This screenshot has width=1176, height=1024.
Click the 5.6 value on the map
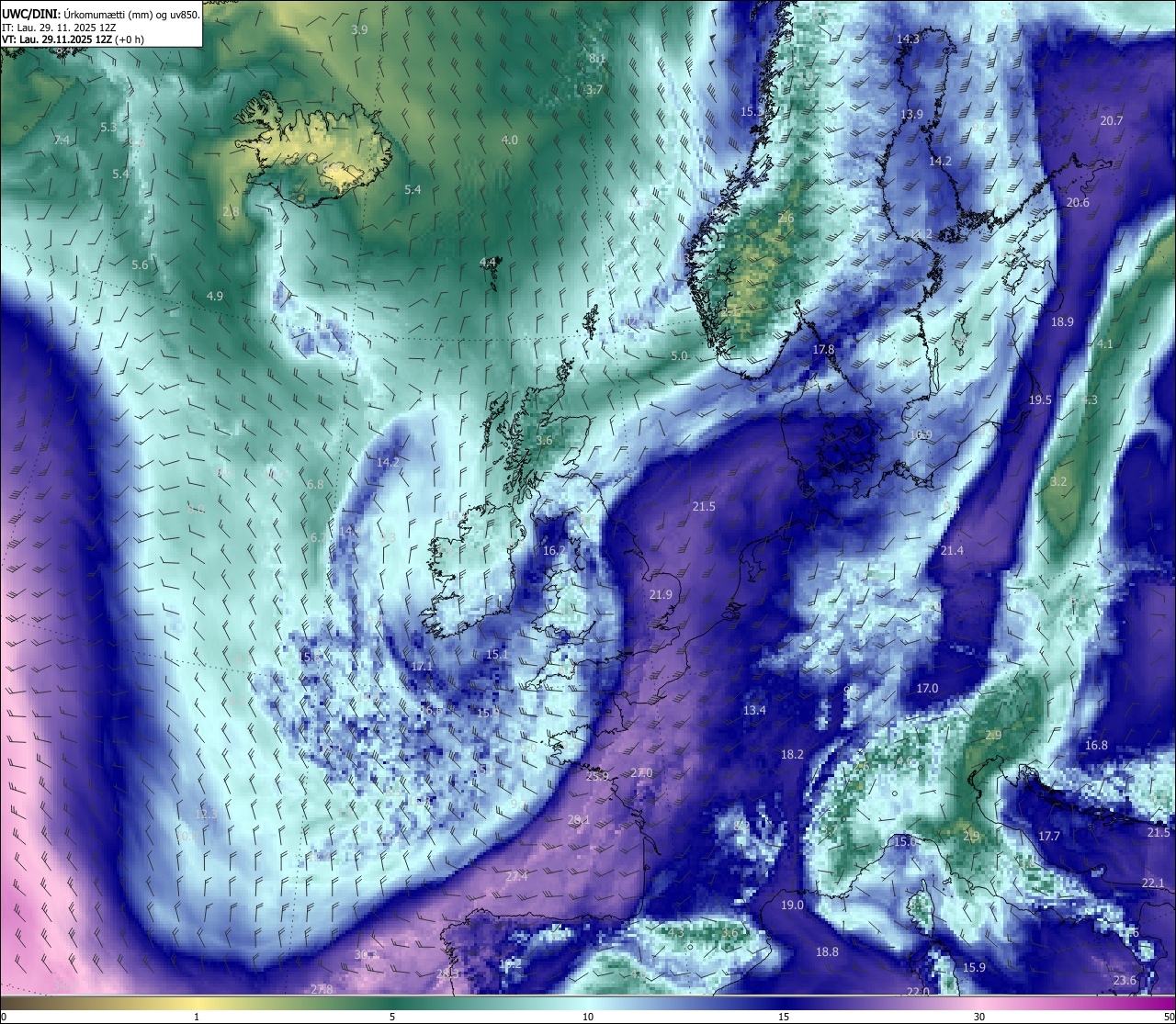coord(140,264)
